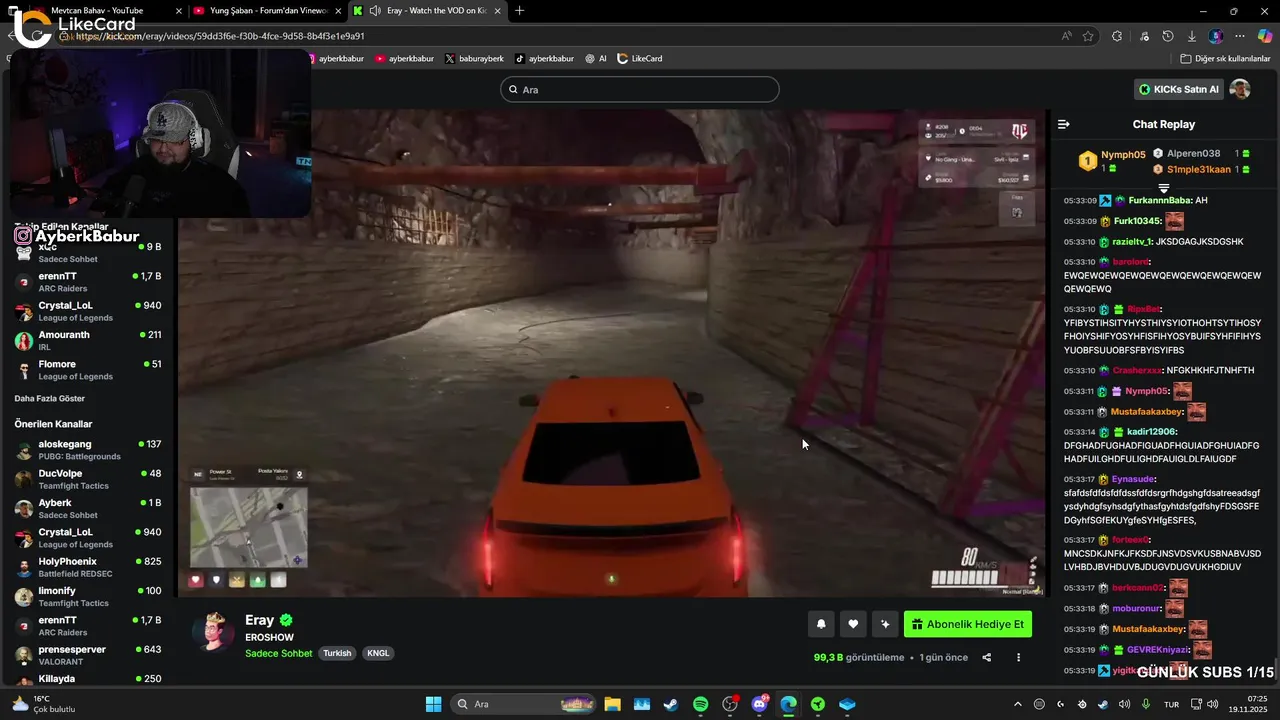Open erennTT channel in followed list
Viewport: 1280px width, 720px height.
click(88, 282)
